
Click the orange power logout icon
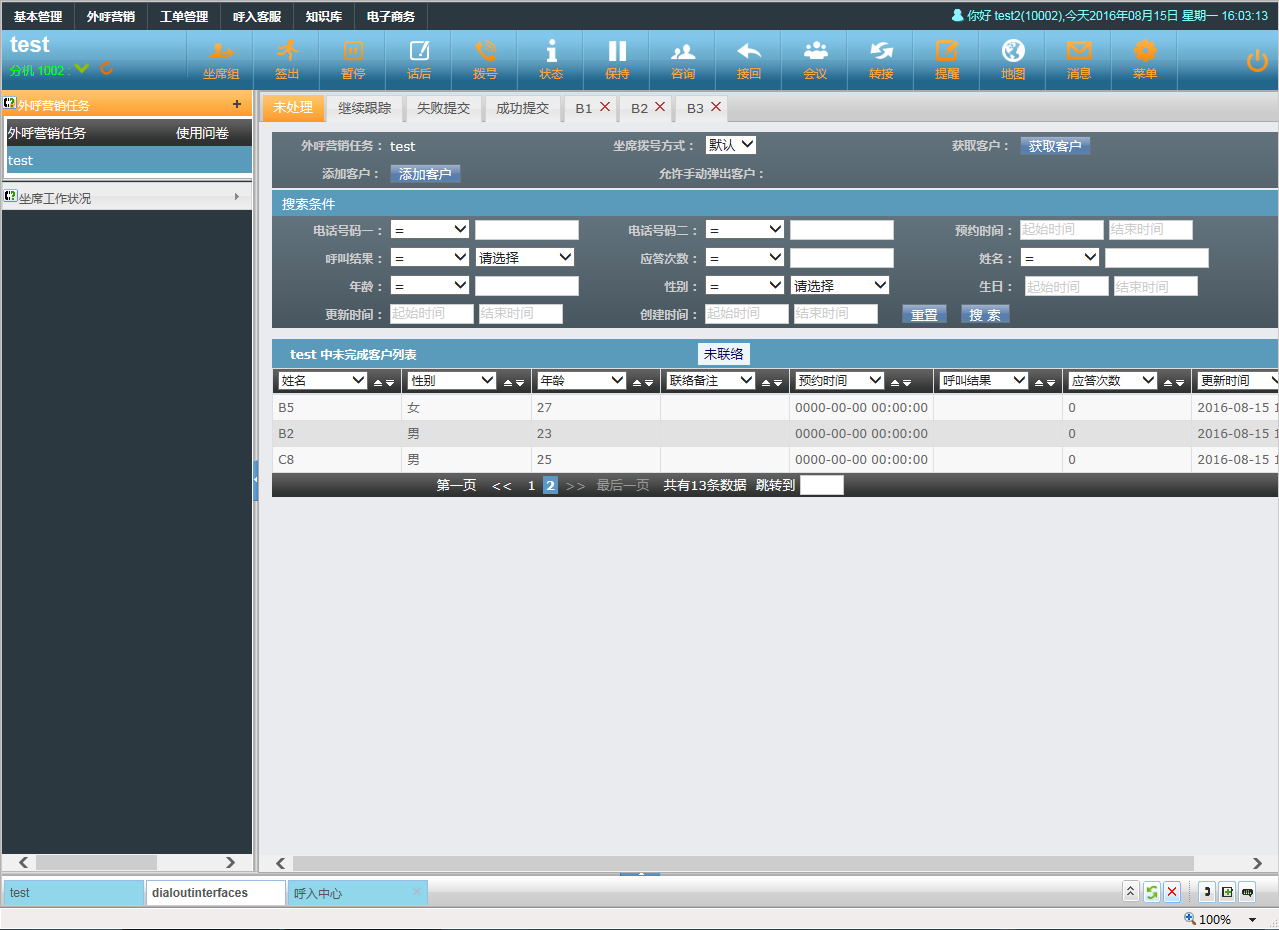[1257, 61]
